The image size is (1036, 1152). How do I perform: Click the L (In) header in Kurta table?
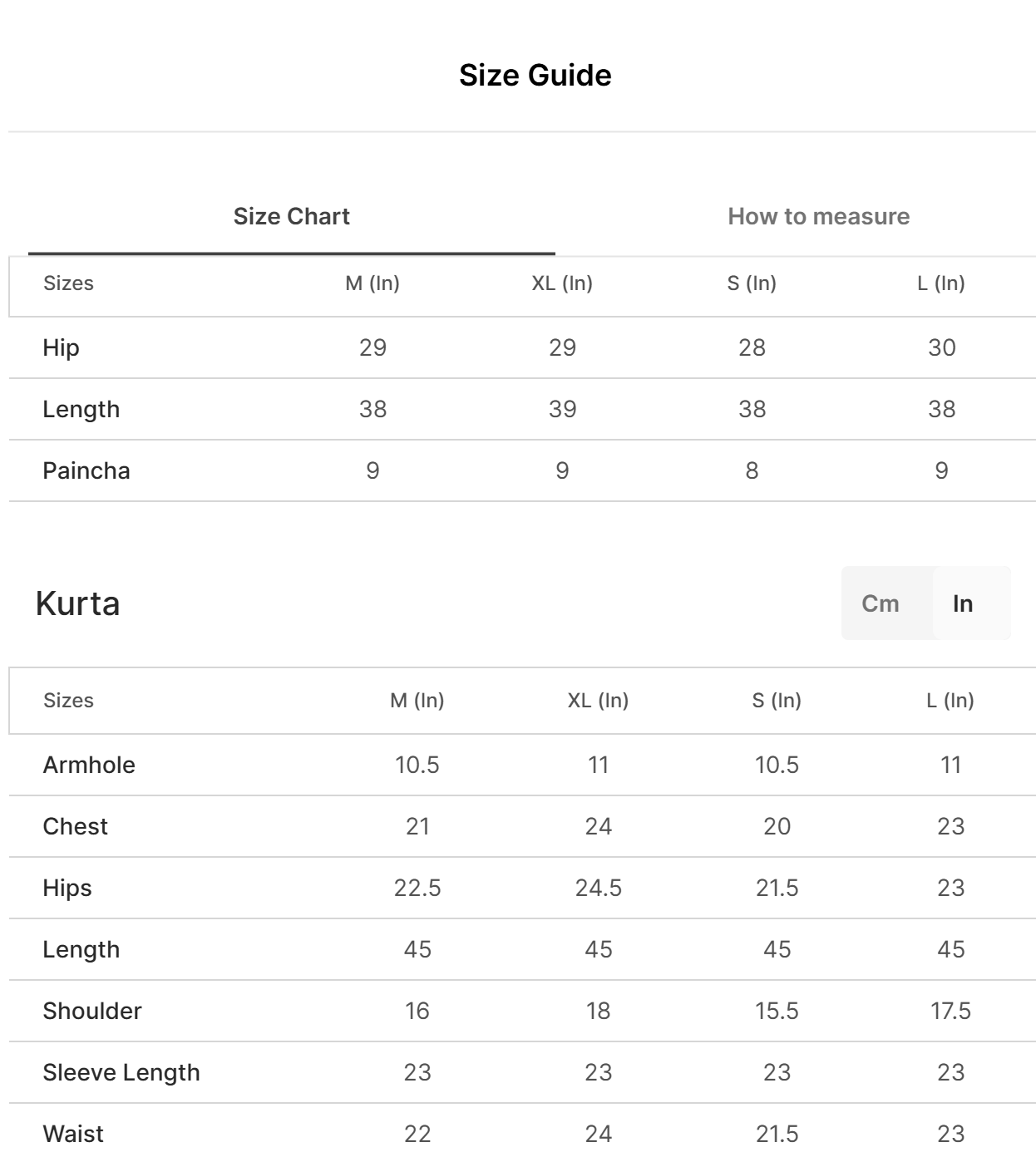coord(950,701)
